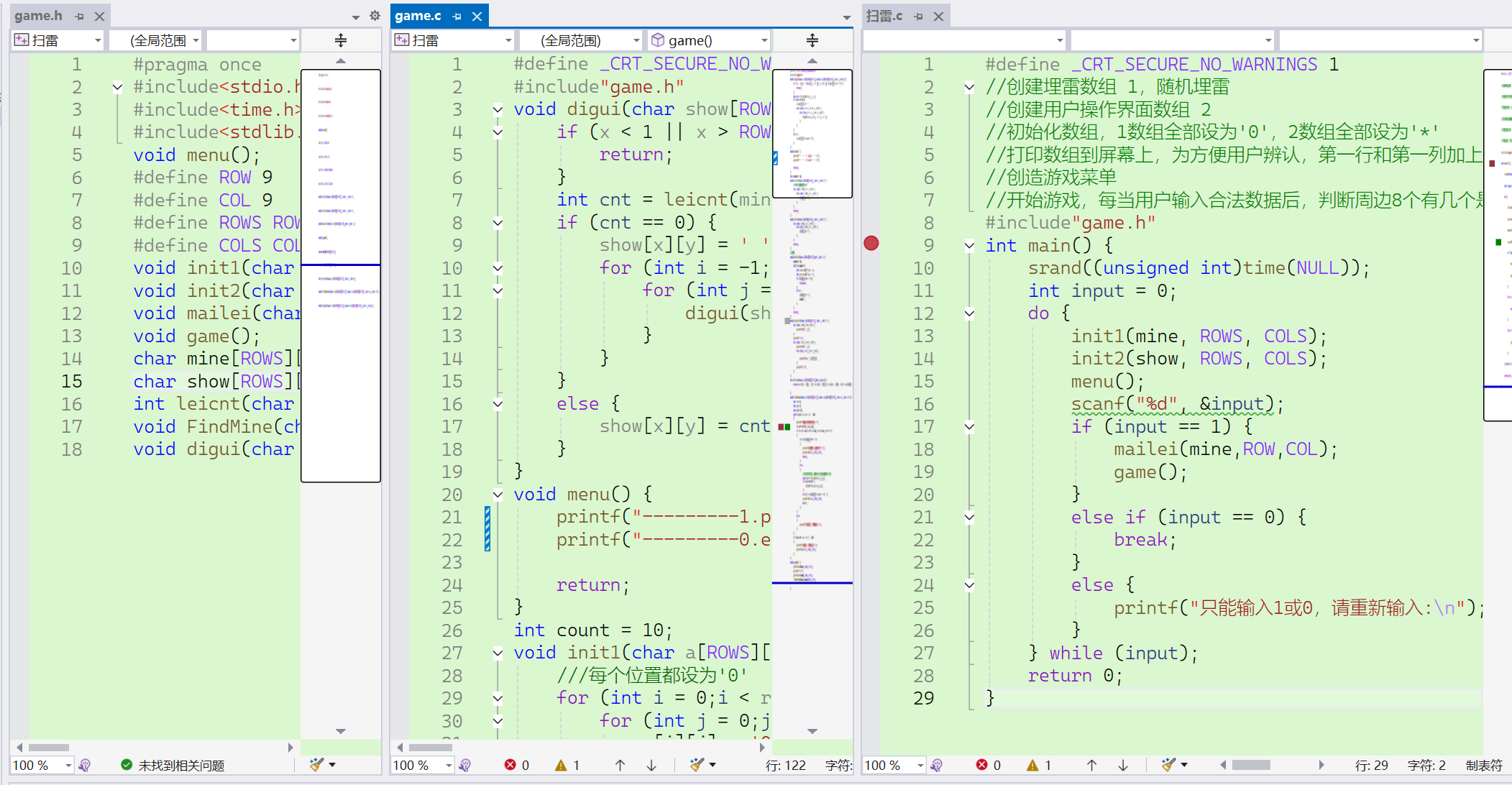Image resolution: width=1512 pixels, height=785 pixels.
Task: Go to next issue arrow in 扫雷.c
Action: pos(1123,765)
